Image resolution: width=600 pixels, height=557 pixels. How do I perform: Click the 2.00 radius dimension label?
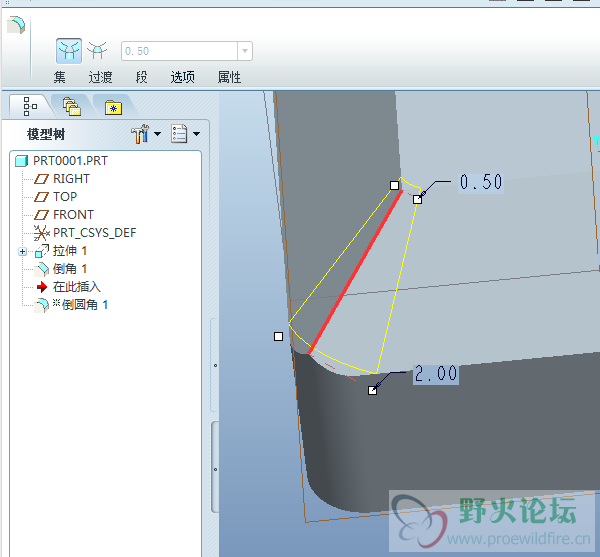click(436, 374)
